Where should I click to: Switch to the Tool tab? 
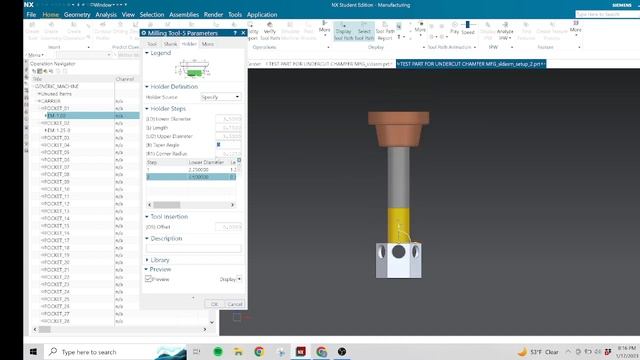coord(152,44)
